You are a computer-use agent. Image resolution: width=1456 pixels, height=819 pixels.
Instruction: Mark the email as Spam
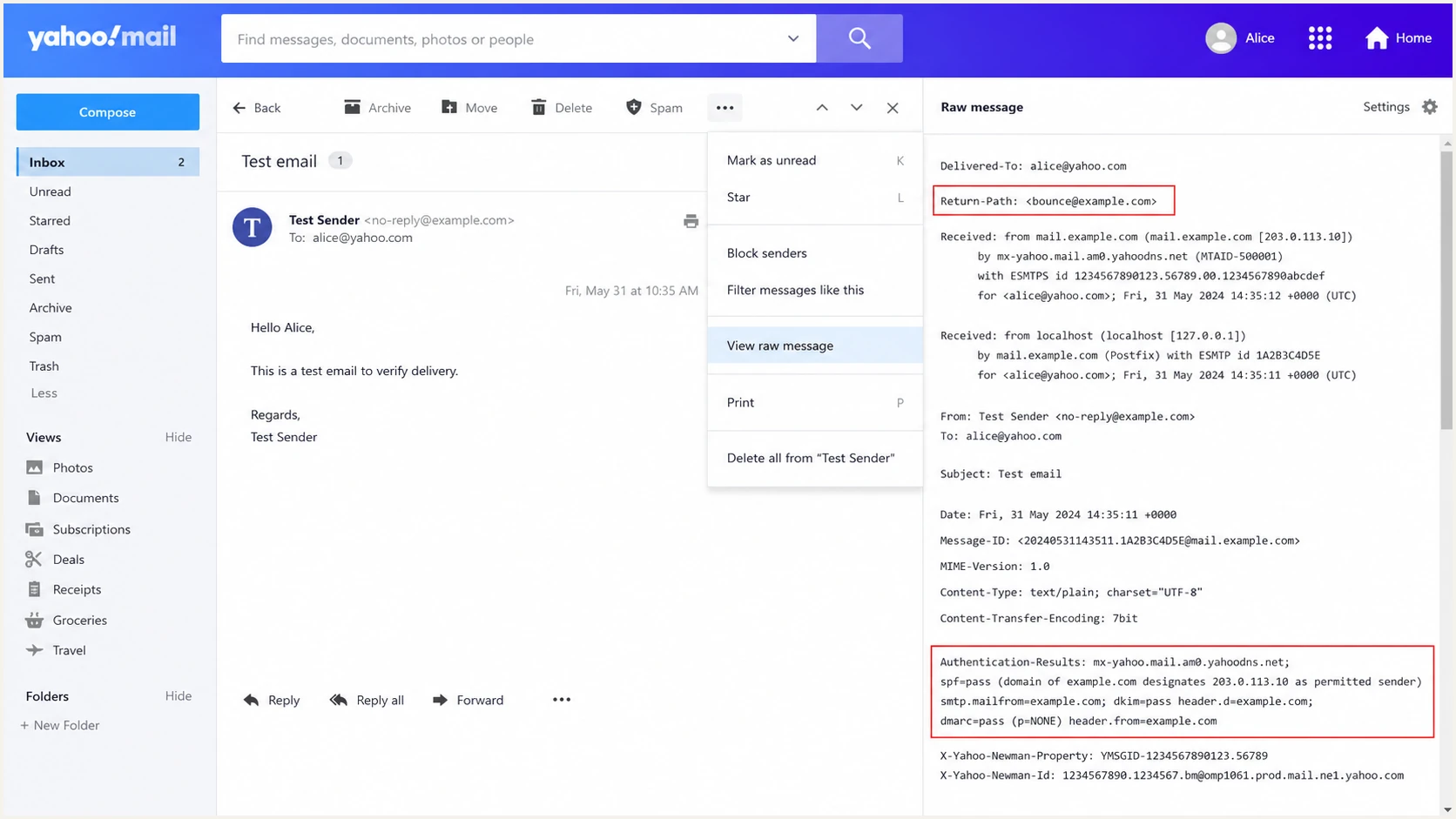tap(654, 108)
